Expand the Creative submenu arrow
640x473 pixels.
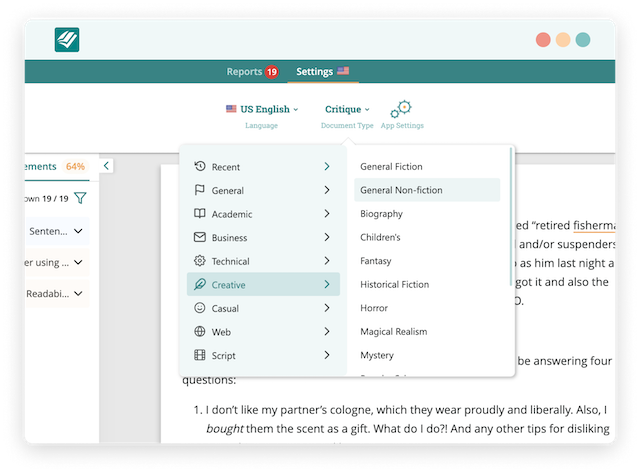coord(327,284)
